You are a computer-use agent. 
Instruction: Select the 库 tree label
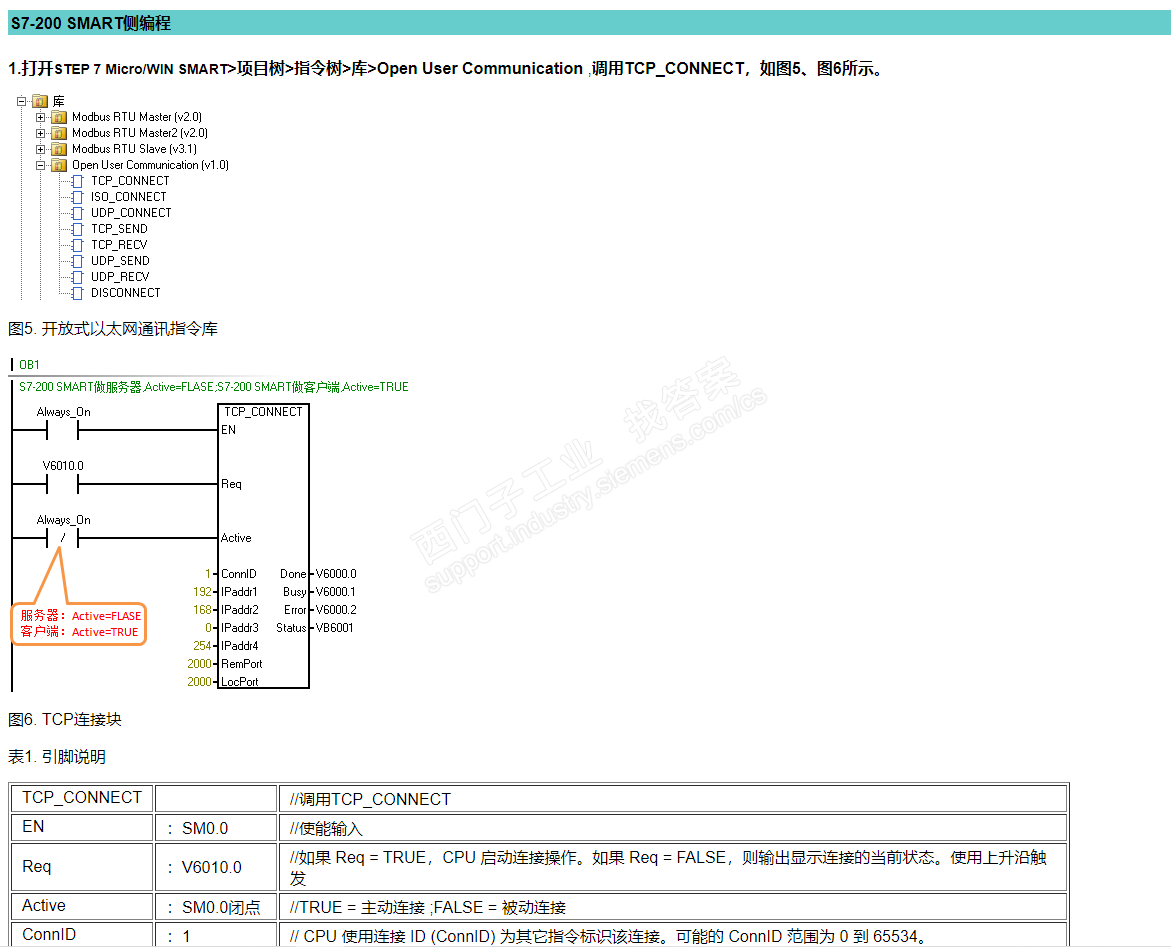tap(58, 101)
